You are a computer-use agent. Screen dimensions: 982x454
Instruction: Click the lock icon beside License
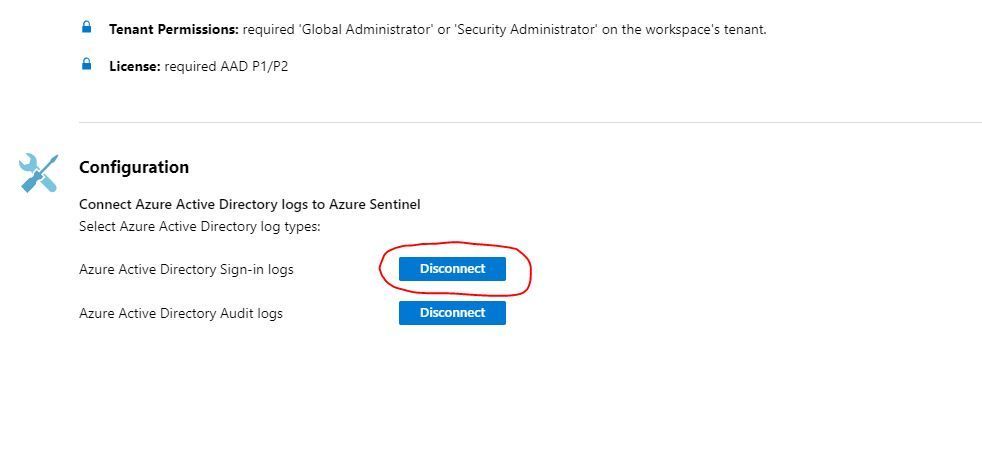pos(87,65)
